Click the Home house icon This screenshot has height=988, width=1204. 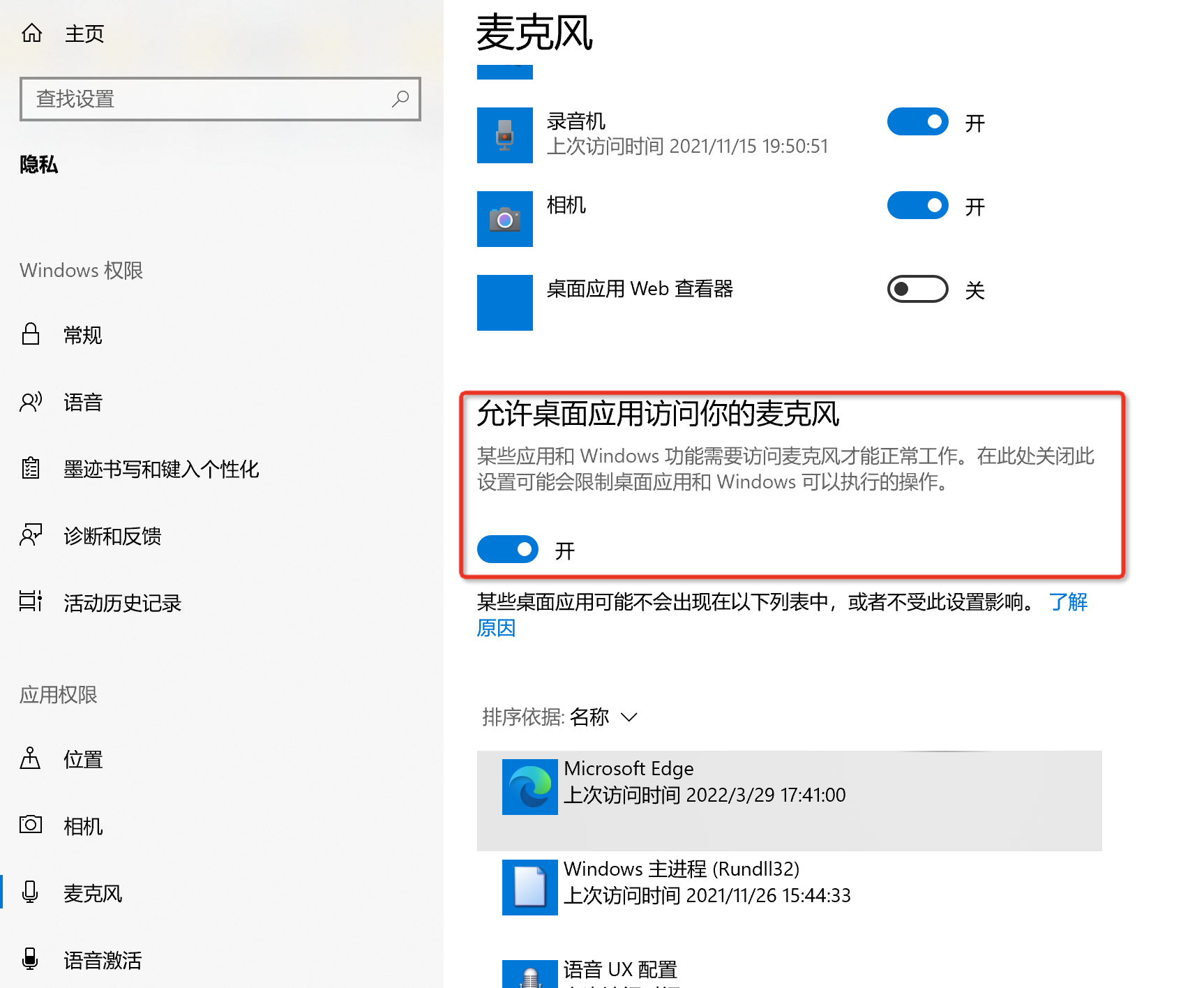(x=31, y=33)
